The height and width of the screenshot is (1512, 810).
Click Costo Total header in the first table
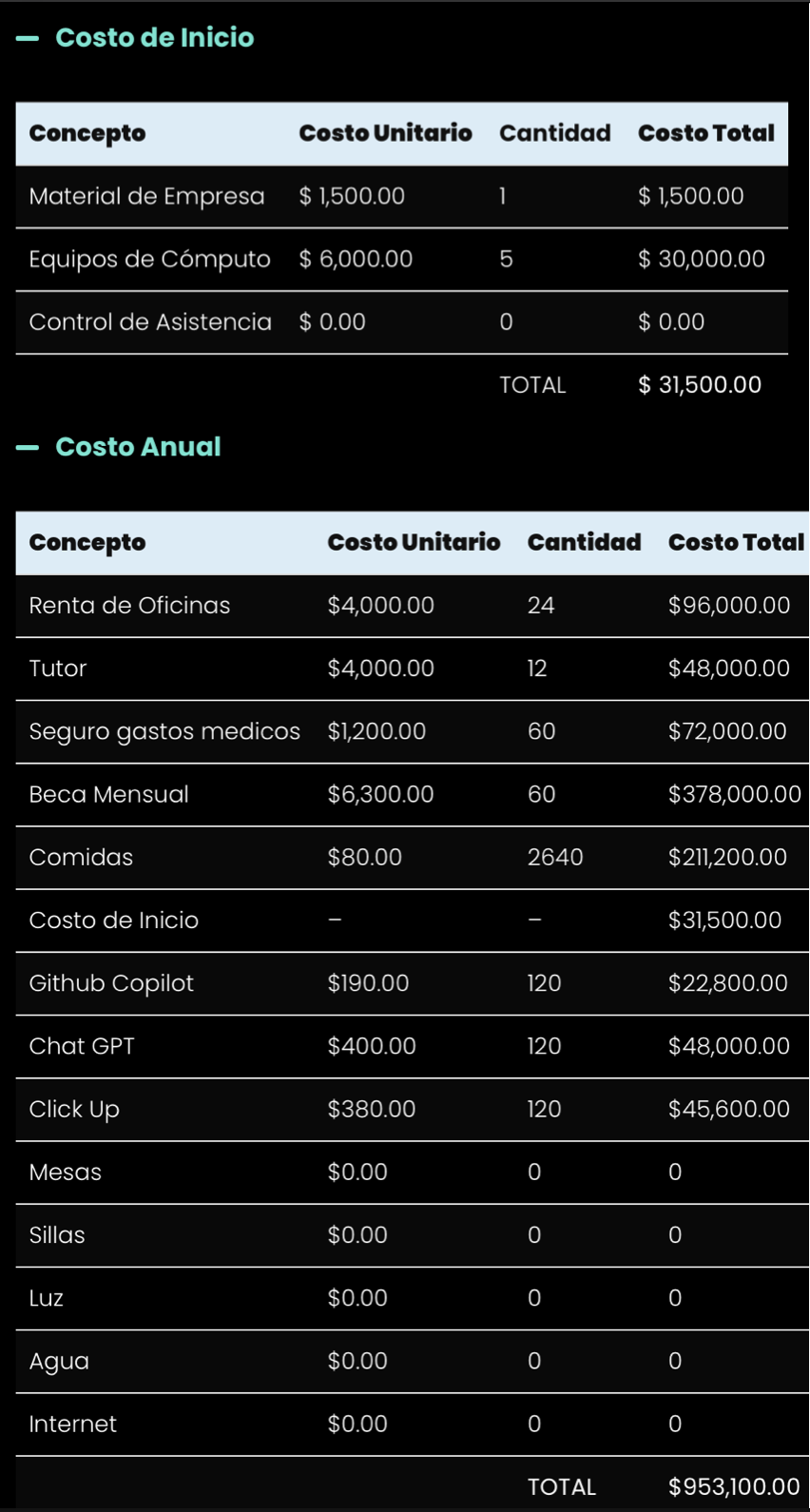[705, 133]
